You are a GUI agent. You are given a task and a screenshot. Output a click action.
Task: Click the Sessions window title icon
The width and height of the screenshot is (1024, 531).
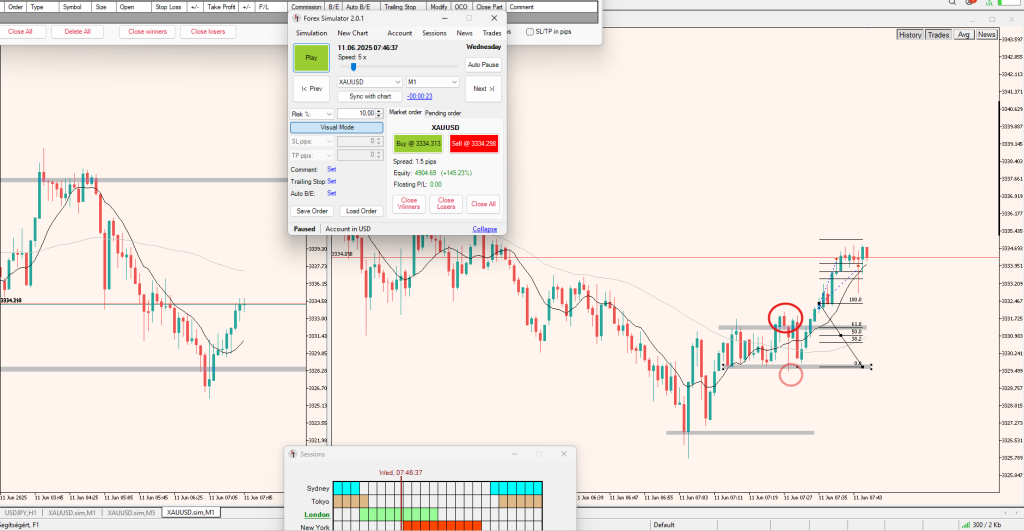[293, 454]
